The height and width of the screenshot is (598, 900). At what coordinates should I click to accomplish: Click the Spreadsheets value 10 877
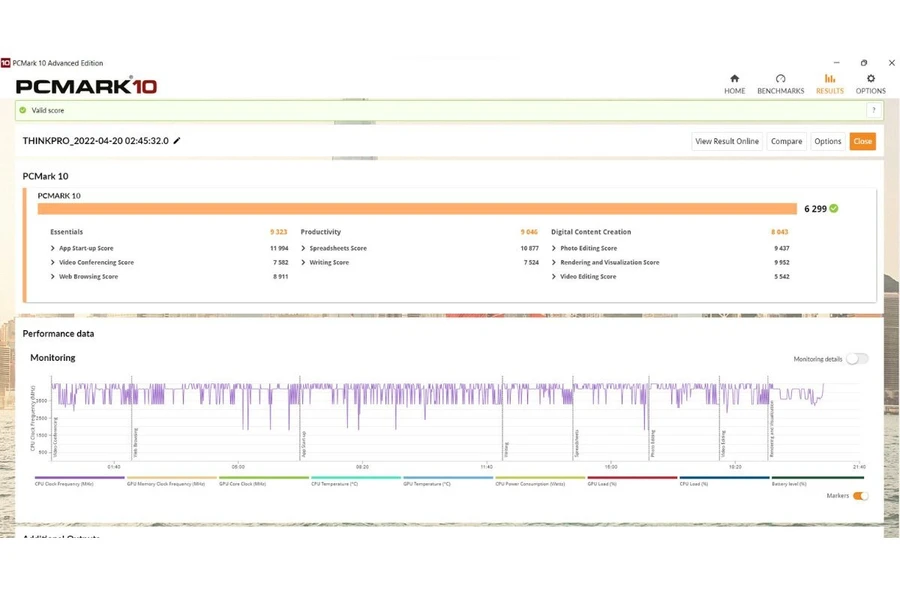pyautogui.click(x=529, y=248)
